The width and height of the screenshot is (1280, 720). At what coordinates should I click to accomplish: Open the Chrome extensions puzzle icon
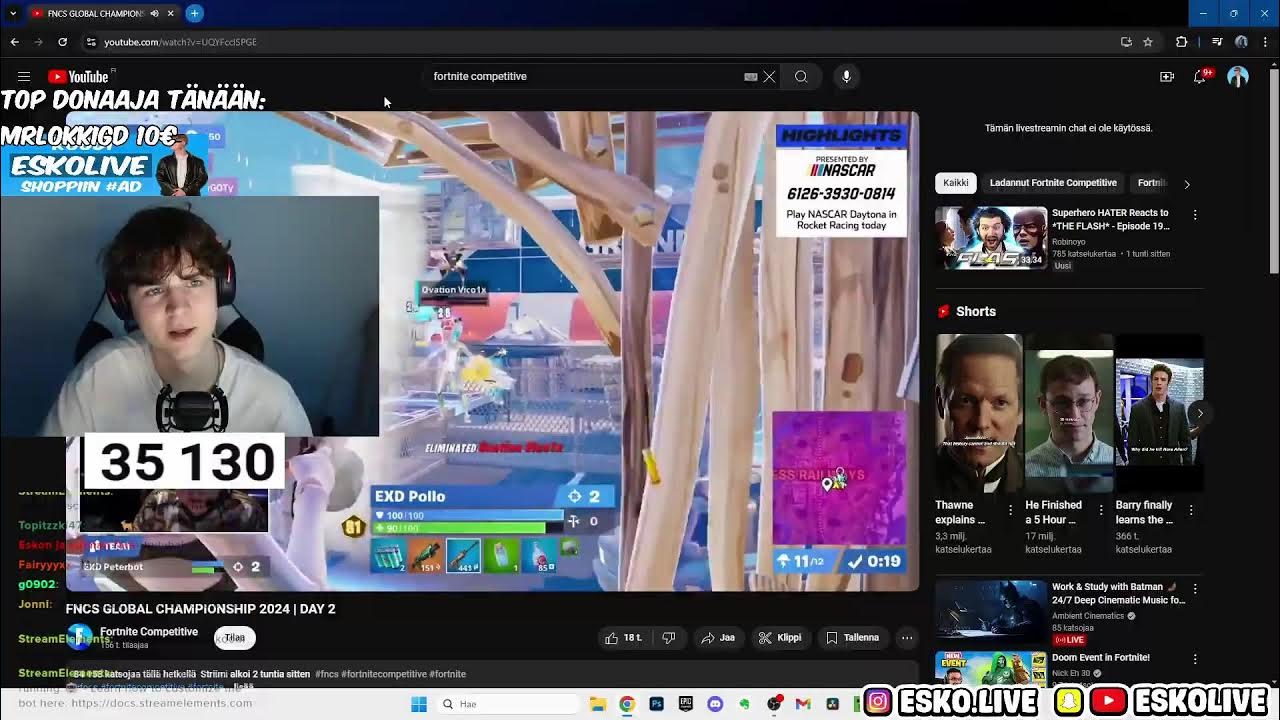pyautogui.click(x=1182, y=42)
